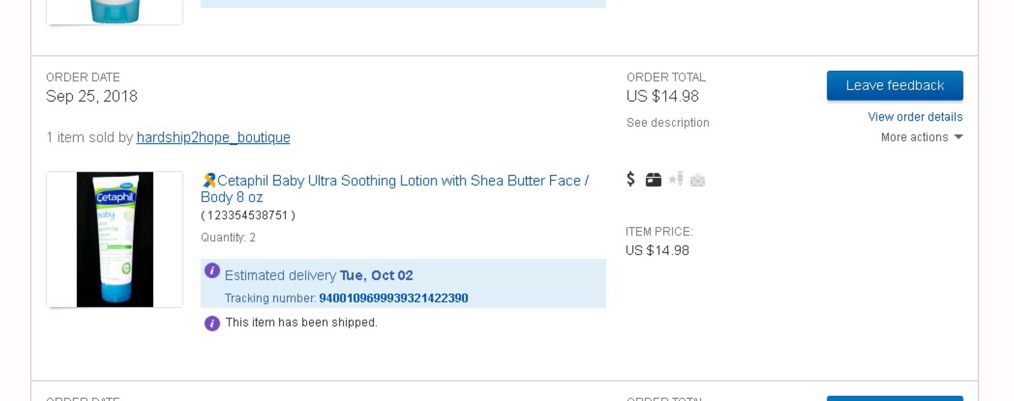The width and height of the screenshot is (1014, 401).
Task: Click the item number 123354538751
Action: tap(248, 215)
